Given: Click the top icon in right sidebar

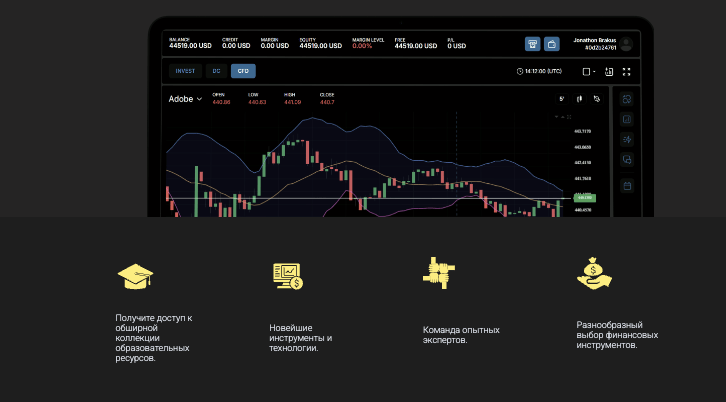Looking at the screenshot, I should [627, 99].
